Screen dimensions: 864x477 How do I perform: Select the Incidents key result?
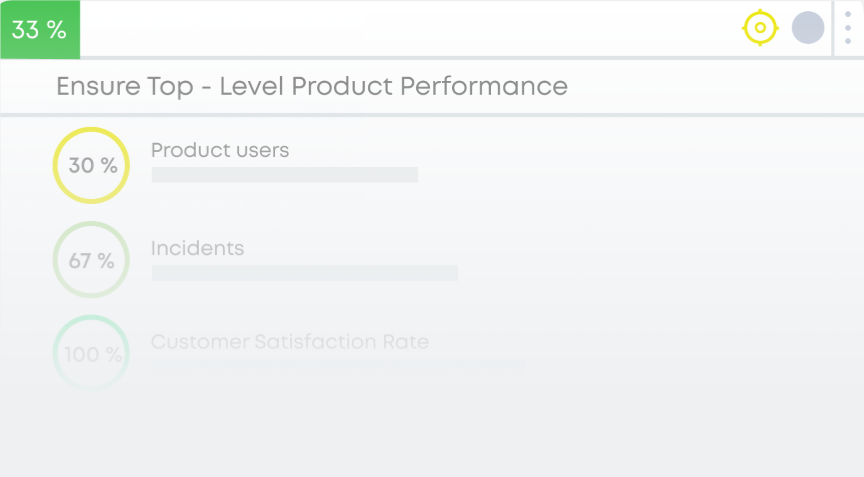tap(197, 248)
